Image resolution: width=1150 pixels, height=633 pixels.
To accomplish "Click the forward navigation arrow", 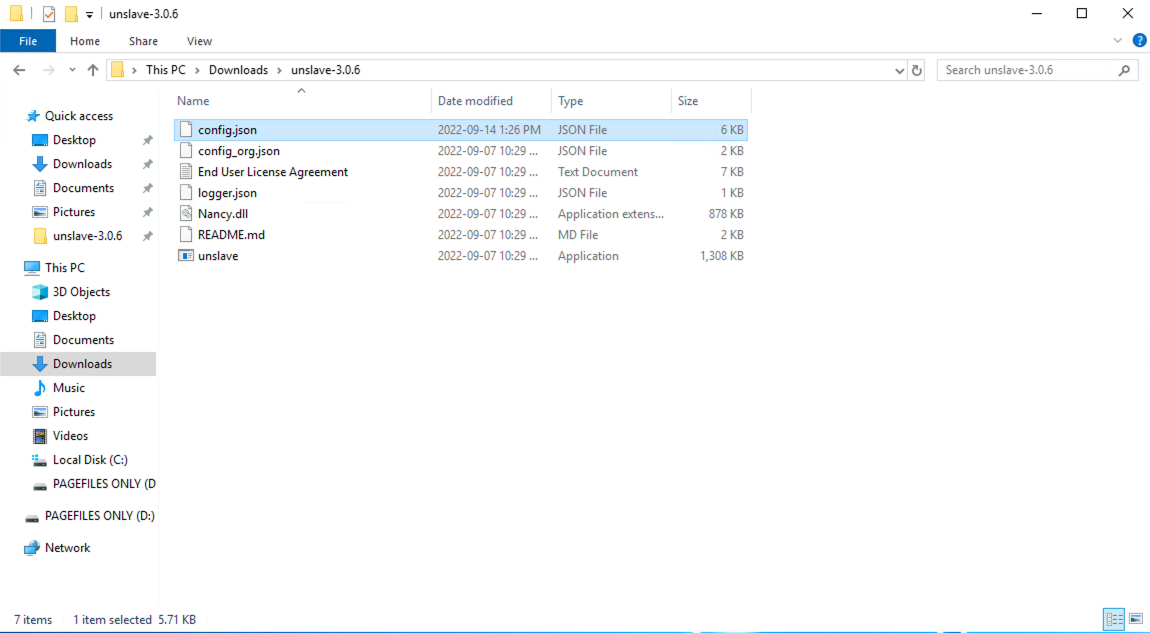I will click(48, 70).
